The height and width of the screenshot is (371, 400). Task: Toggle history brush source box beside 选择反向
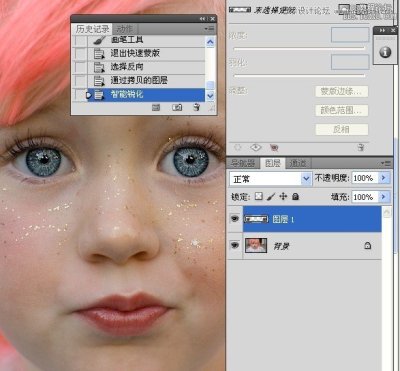(x=80, y=67)
